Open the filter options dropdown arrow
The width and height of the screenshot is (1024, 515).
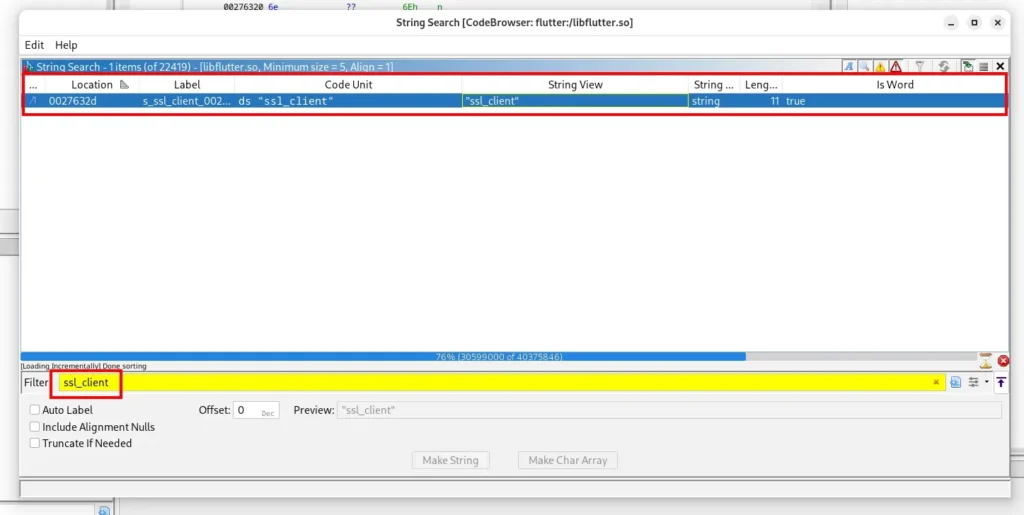pos(987,382)
